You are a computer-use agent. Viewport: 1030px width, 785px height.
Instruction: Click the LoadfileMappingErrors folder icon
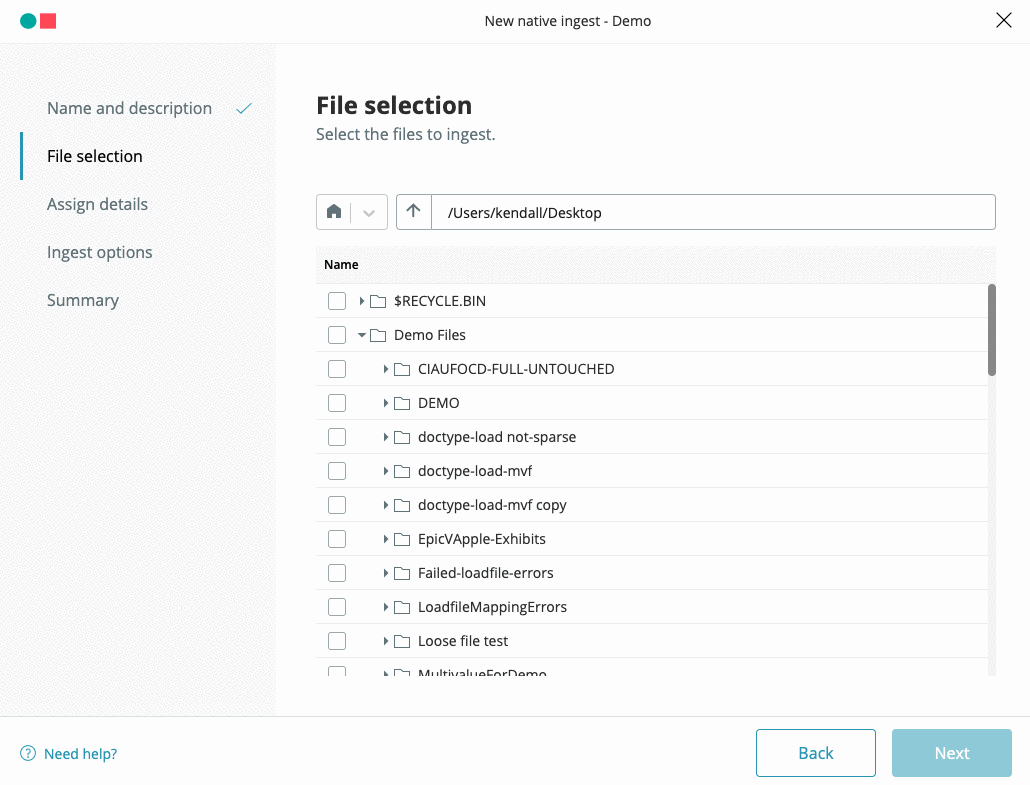point(402,608)
